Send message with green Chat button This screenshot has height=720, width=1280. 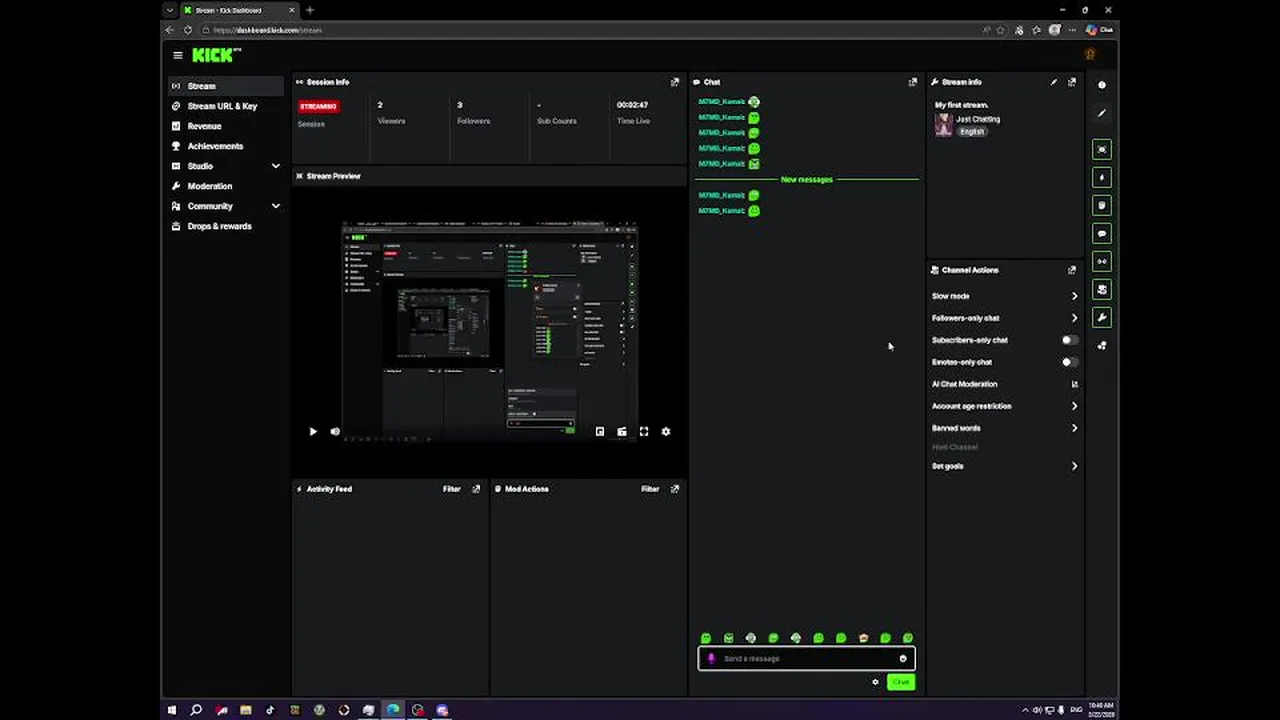pos(901,682)
